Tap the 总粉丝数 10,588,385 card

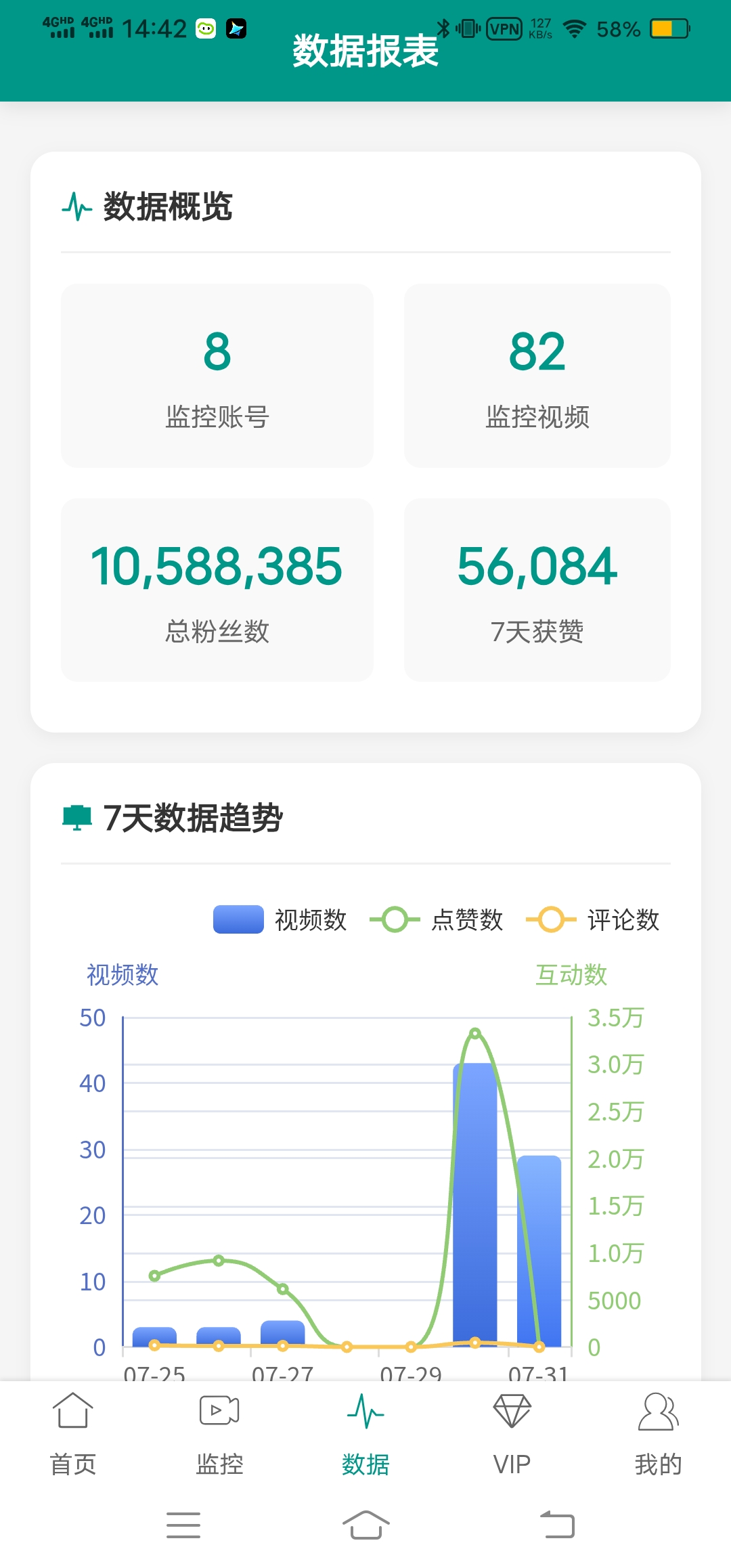point(217,590)
